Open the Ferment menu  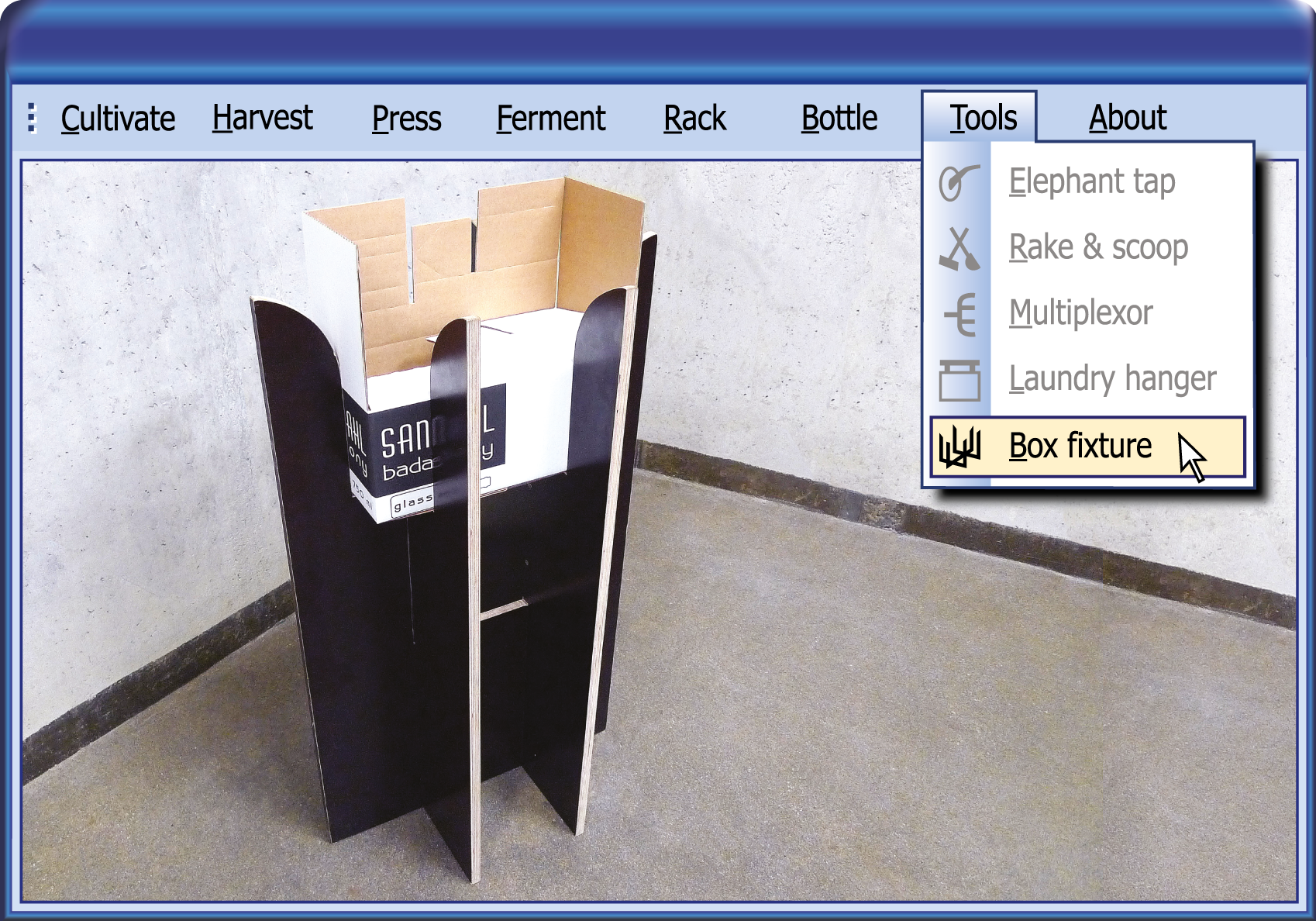pos(551,119)
